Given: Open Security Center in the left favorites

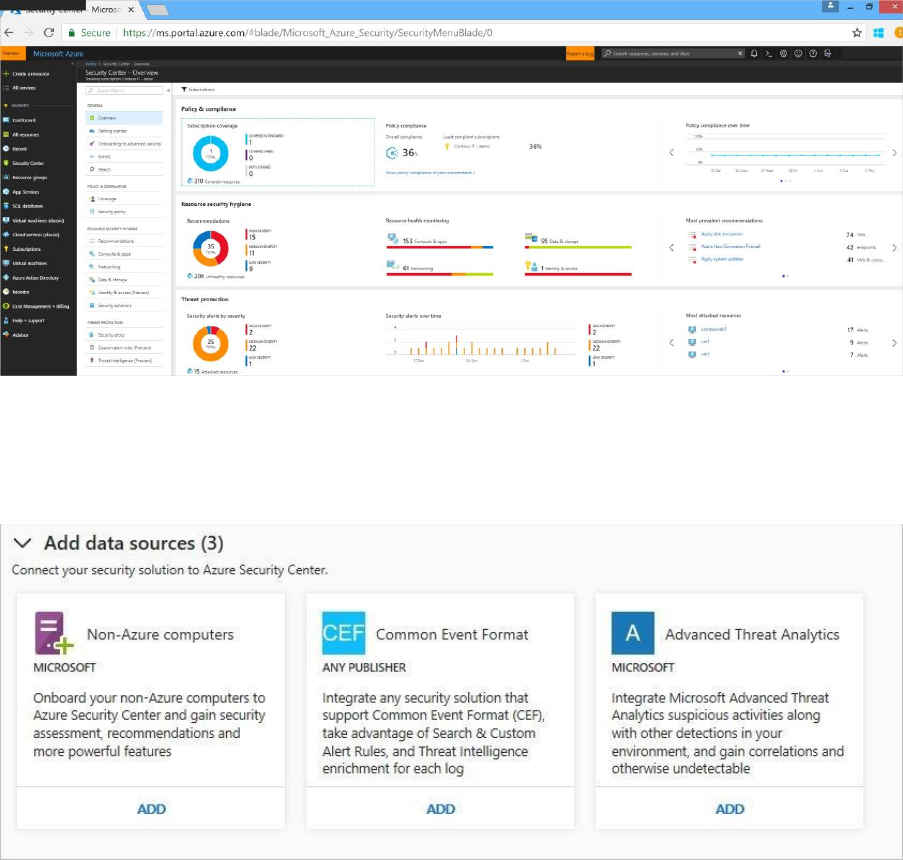Looking at the screenshot, I should pos(28,163).
